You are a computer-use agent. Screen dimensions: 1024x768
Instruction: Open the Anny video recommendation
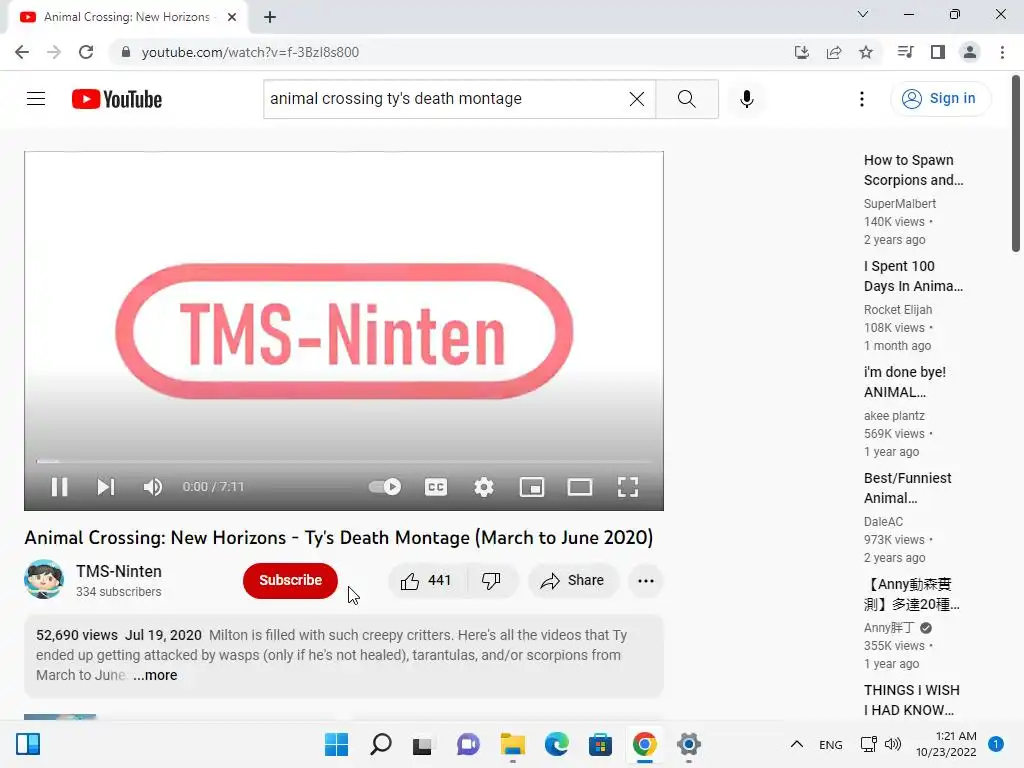coord(911,594)
